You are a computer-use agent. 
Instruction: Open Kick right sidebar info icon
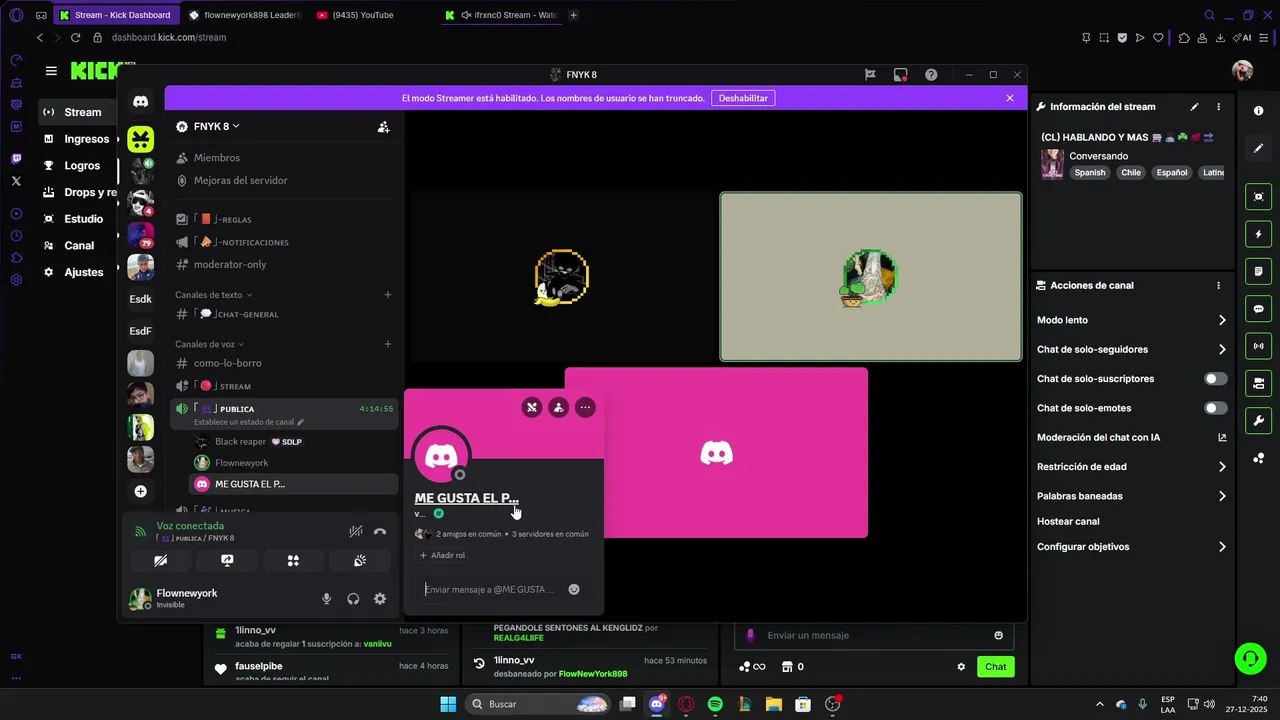point(1259,111)
